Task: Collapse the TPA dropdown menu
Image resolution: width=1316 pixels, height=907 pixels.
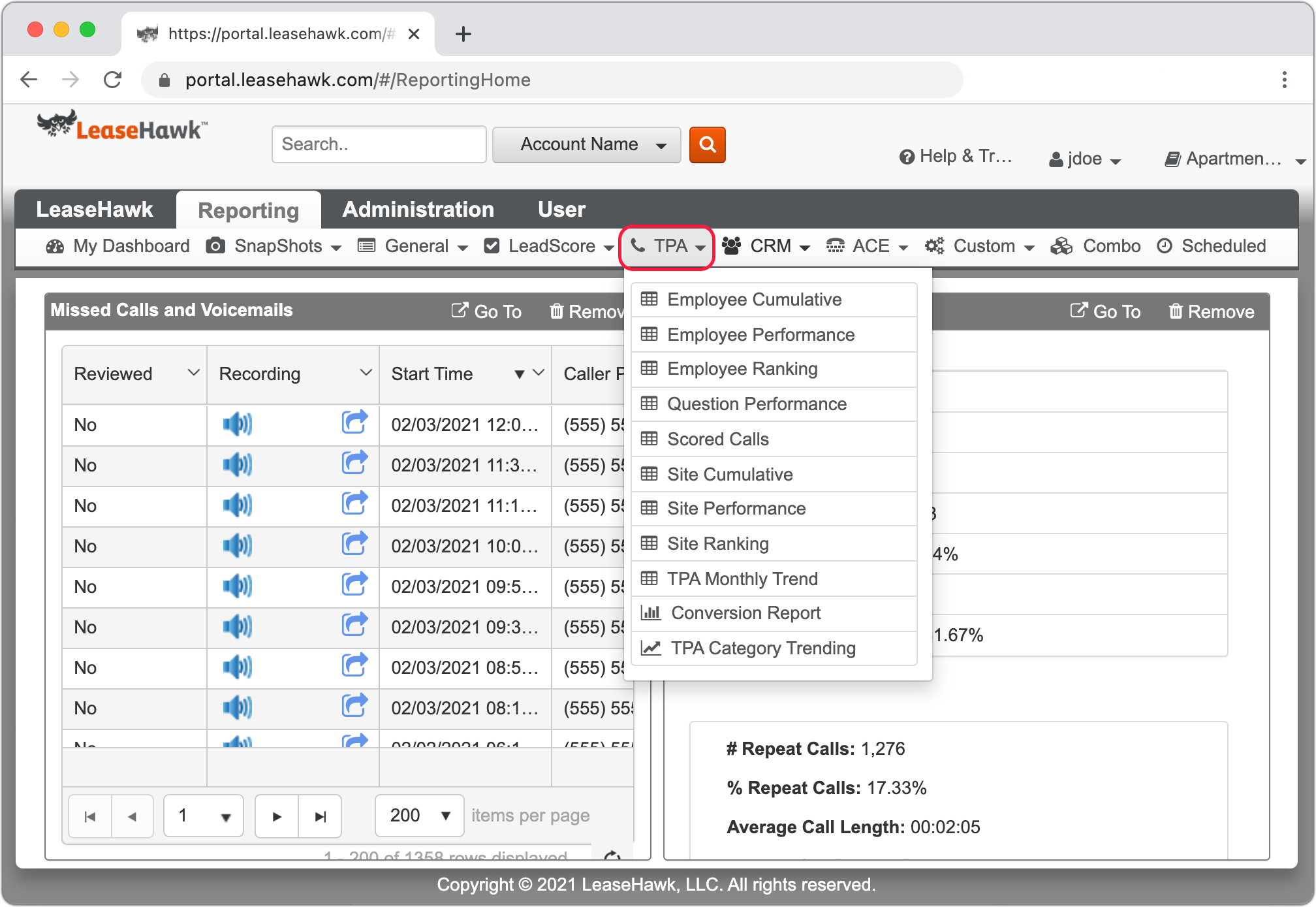Action: (x=667, y=246)
